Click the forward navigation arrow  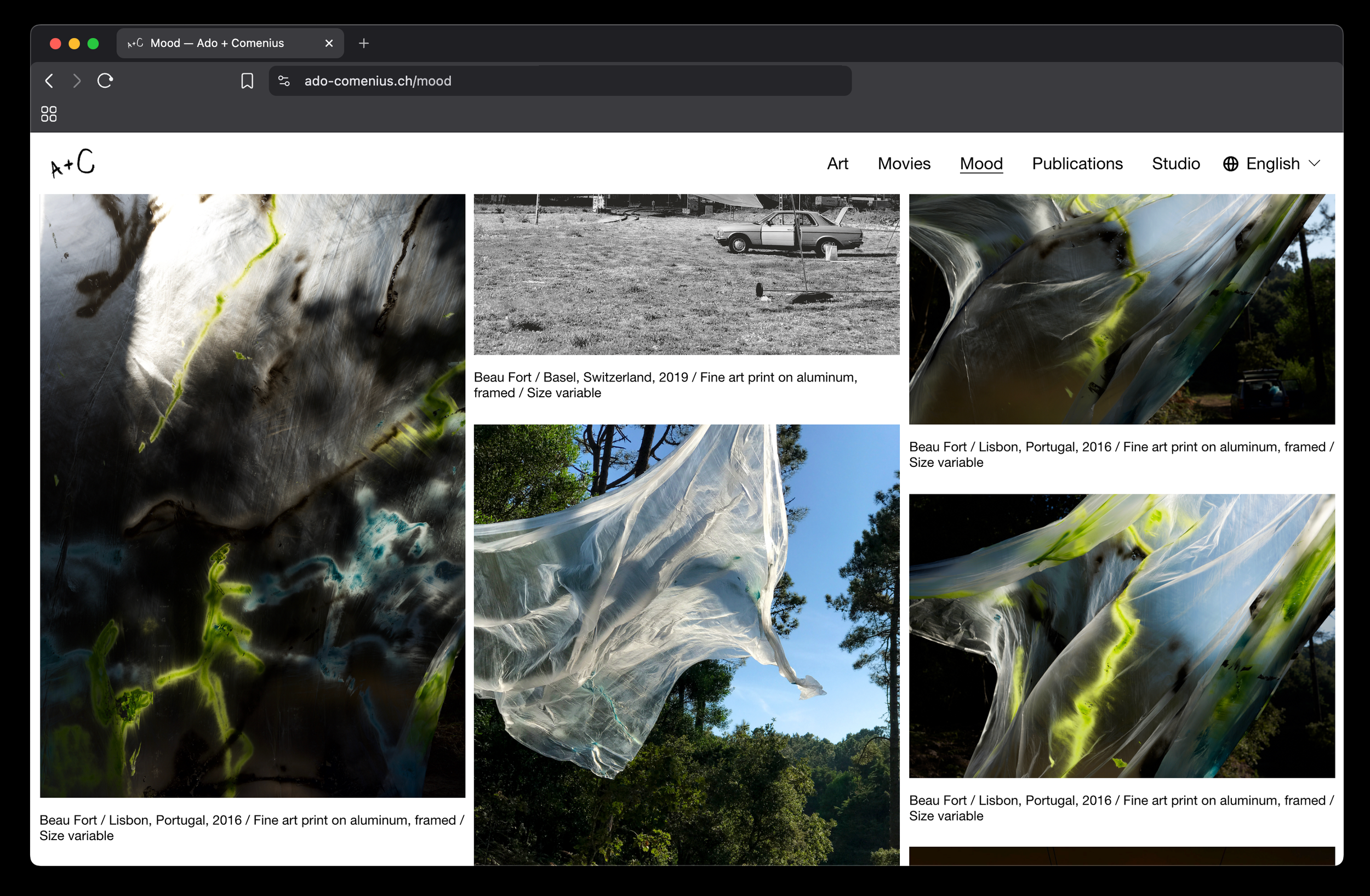click(77, 81)
